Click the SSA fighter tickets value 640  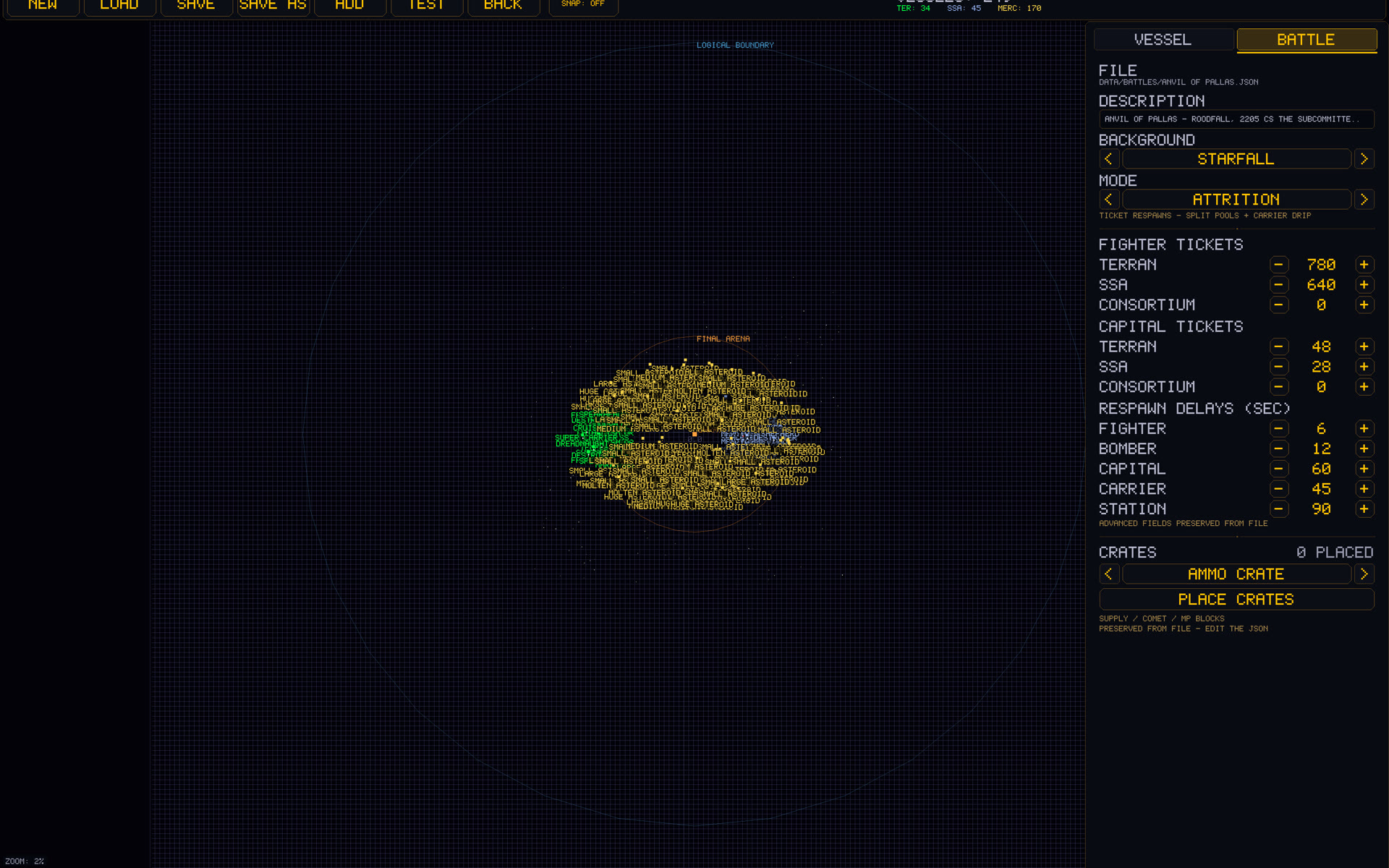1321,285
